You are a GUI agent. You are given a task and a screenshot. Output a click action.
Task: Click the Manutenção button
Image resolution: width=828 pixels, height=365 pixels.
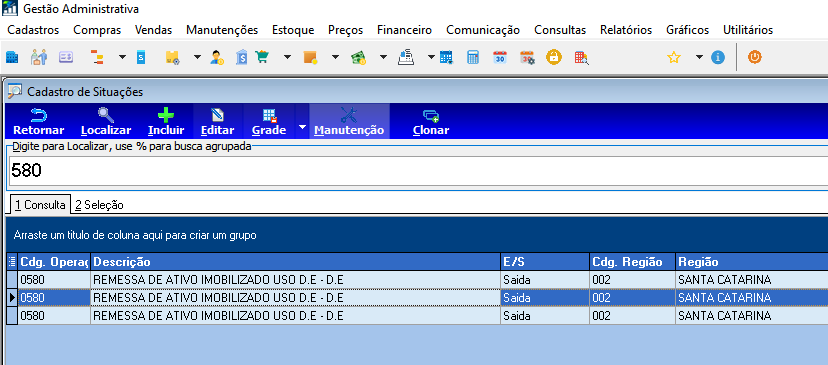click(x=349, y=121)
